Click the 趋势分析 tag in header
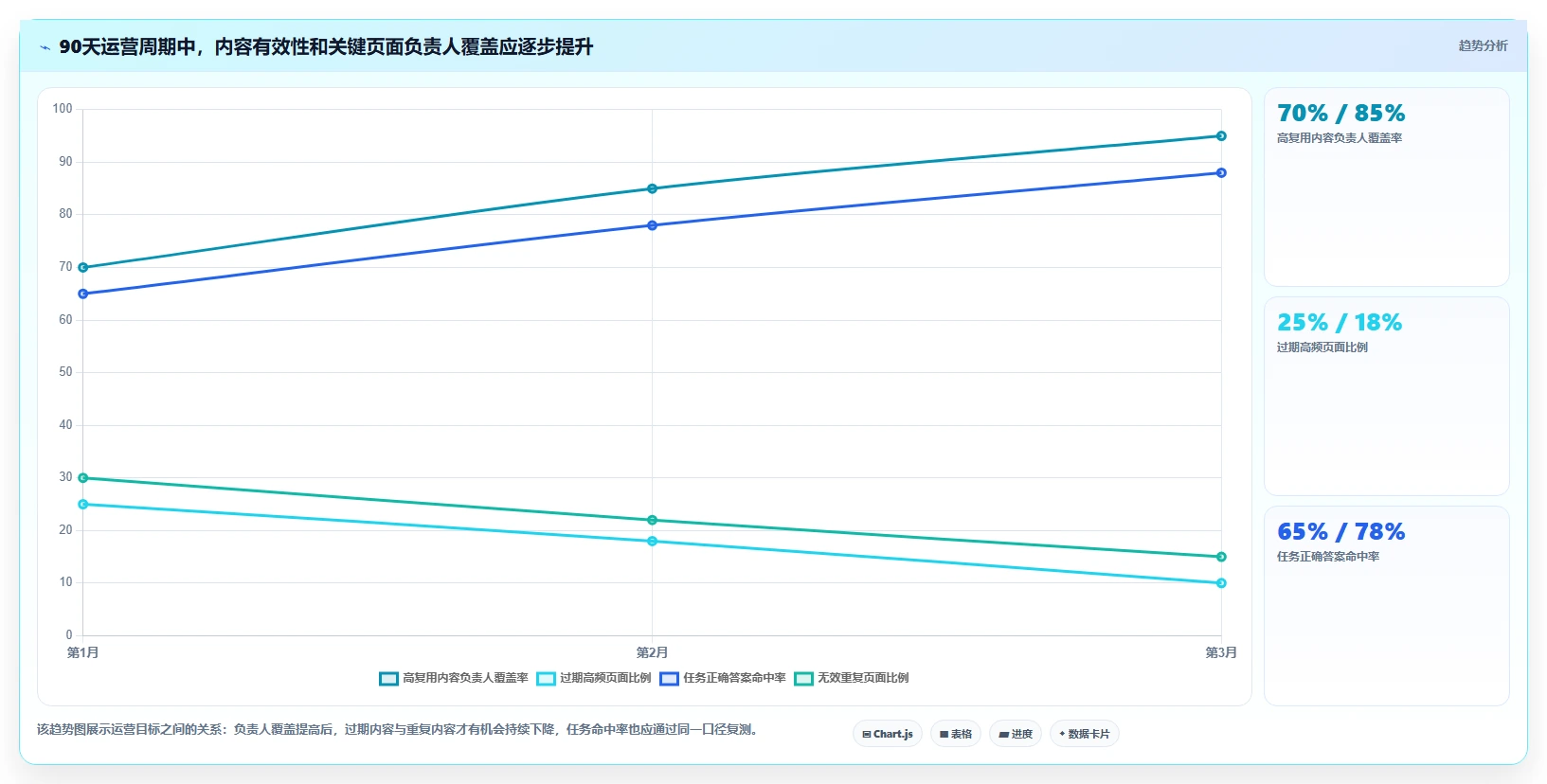 pos(1483,45)
